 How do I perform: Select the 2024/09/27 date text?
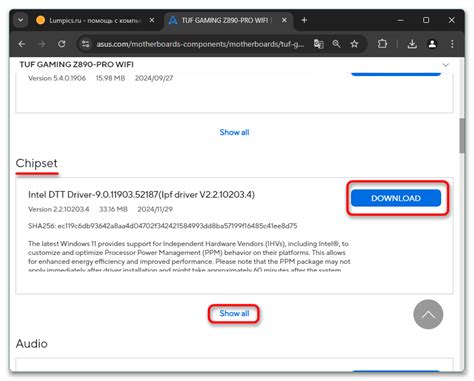click(154, 78)
